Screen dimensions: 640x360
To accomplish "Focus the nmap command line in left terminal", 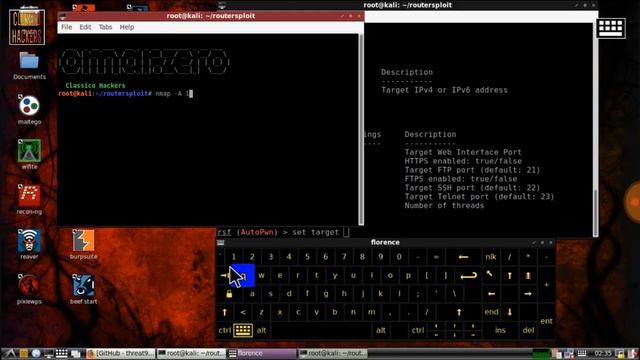I will pyautogui.click(x=126, y=93).
